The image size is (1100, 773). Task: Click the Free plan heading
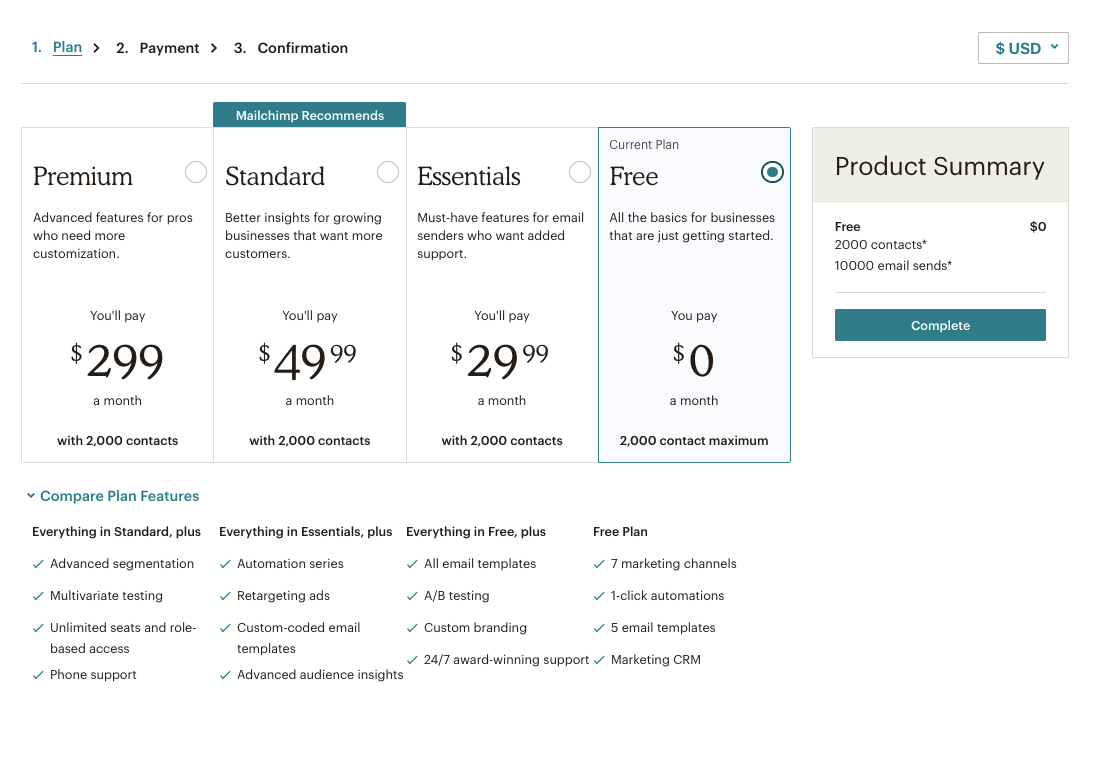633,176
